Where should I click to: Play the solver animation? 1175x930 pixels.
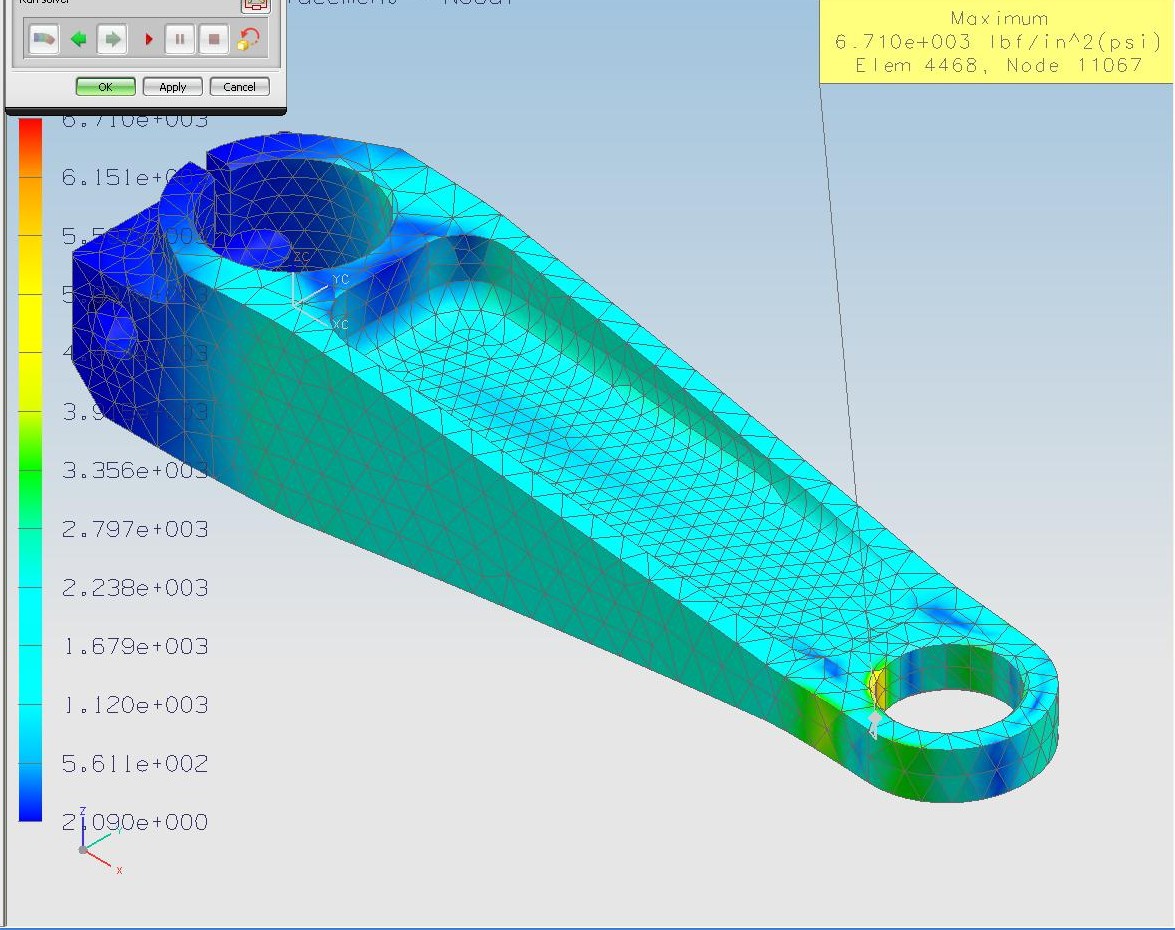[x=148, y=38]
